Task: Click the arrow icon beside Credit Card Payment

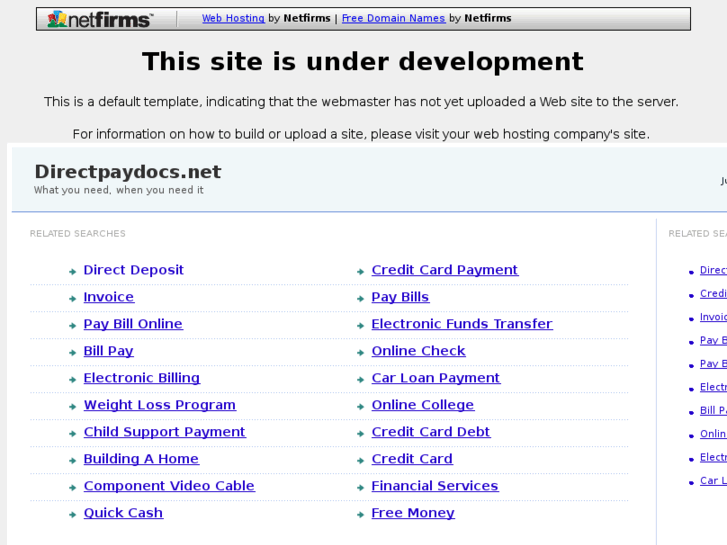Action: pos(360,272)
